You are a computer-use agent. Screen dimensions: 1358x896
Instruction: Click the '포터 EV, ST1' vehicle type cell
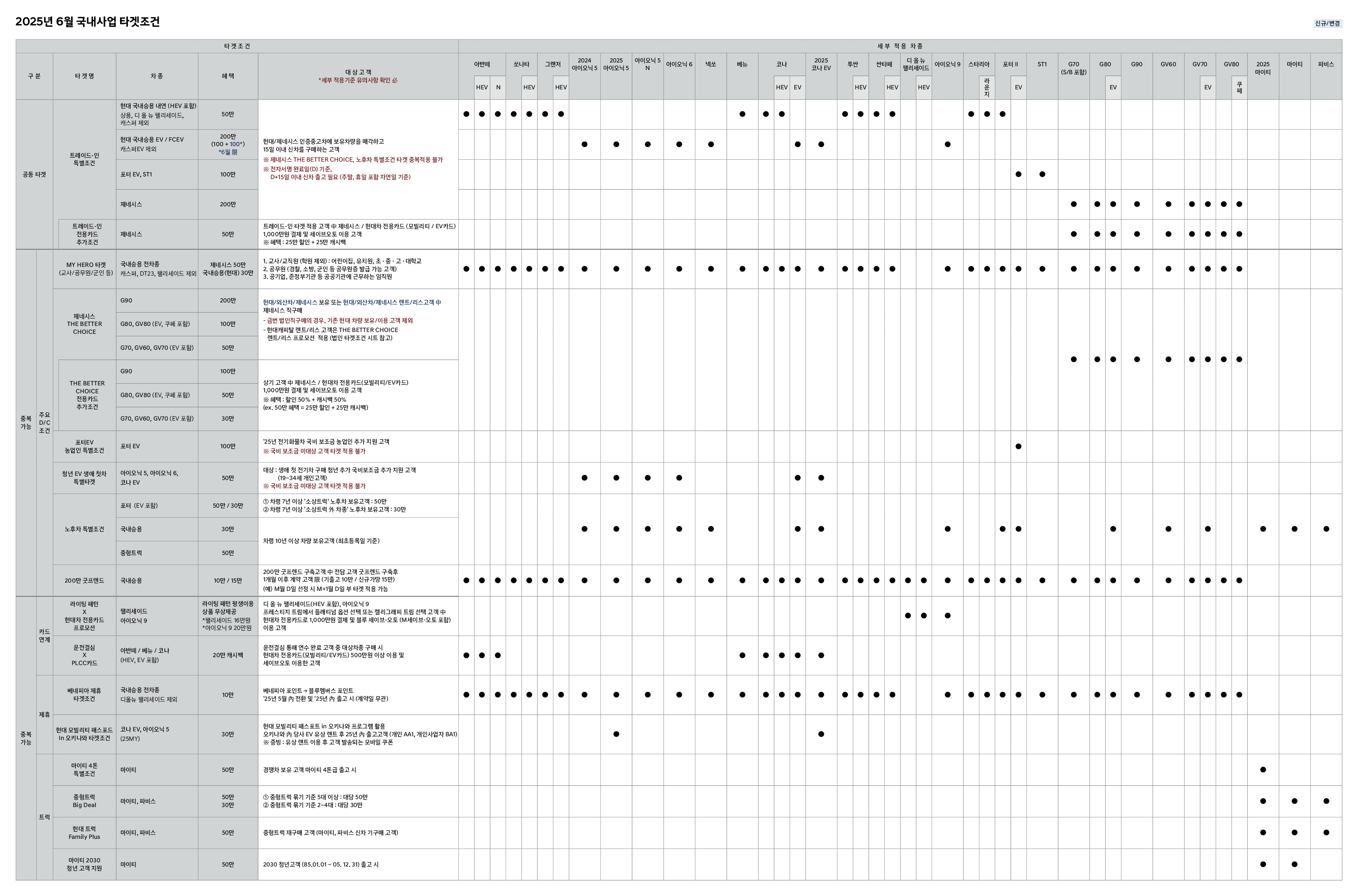(x=157, y=174)
